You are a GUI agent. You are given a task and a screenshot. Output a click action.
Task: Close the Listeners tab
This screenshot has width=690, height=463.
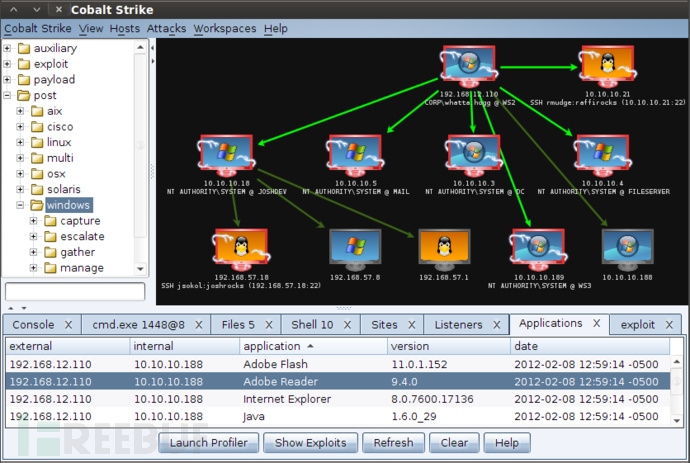[x=496, y=325]
